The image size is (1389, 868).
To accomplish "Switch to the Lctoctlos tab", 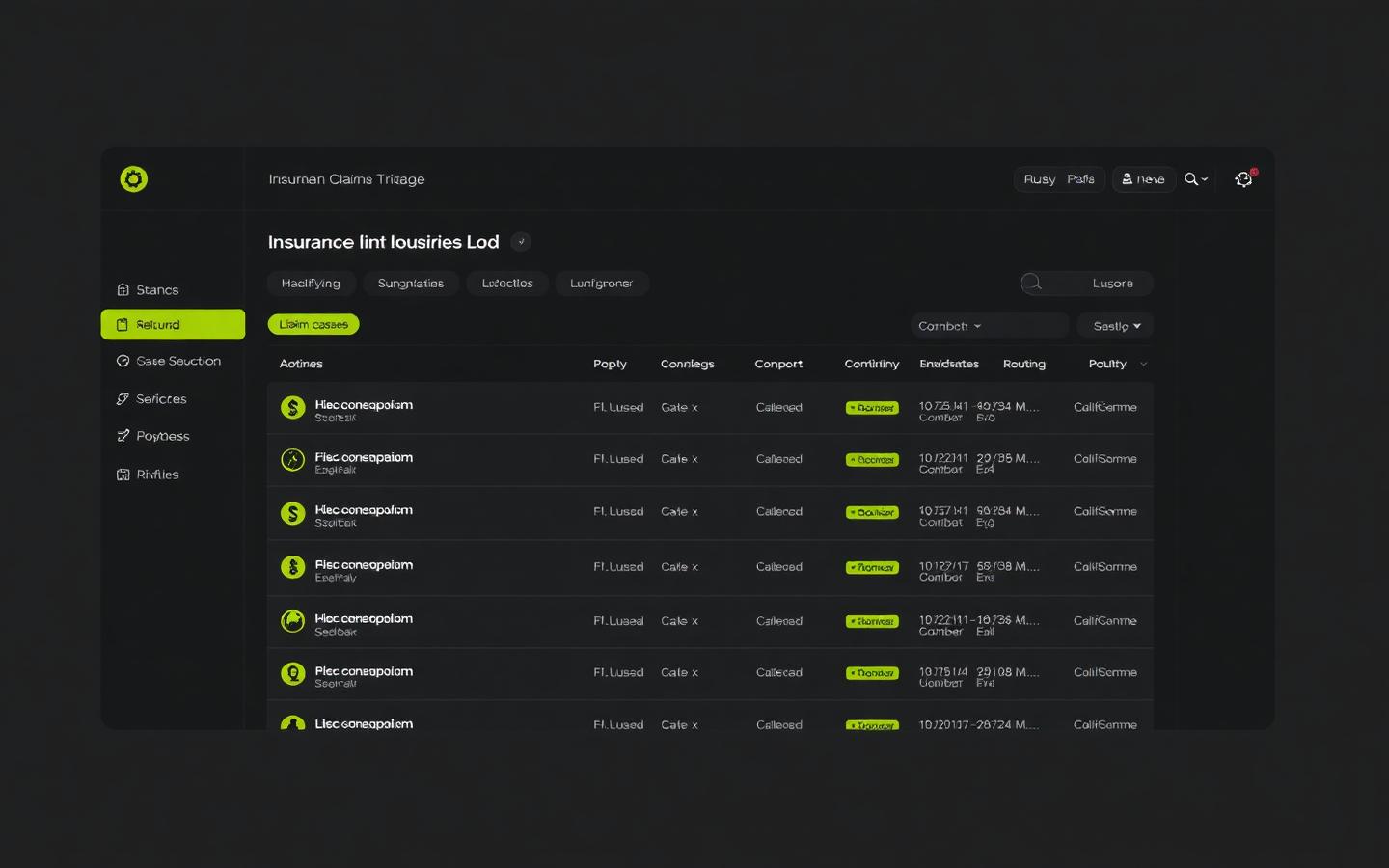I will [507, 284].
